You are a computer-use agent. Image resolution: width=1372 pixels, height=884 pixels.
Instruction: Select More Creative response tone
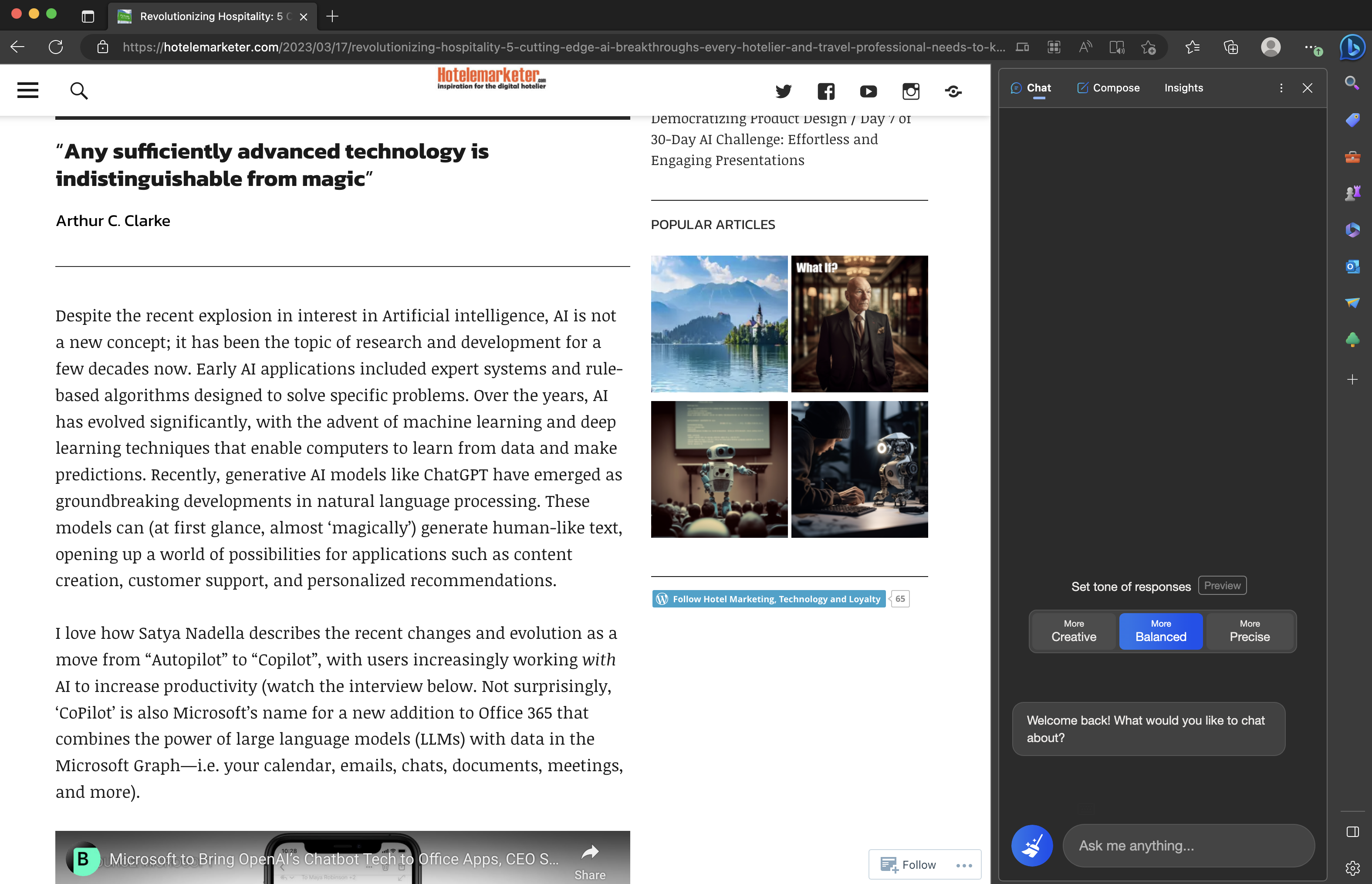[x=1074, y=631]
